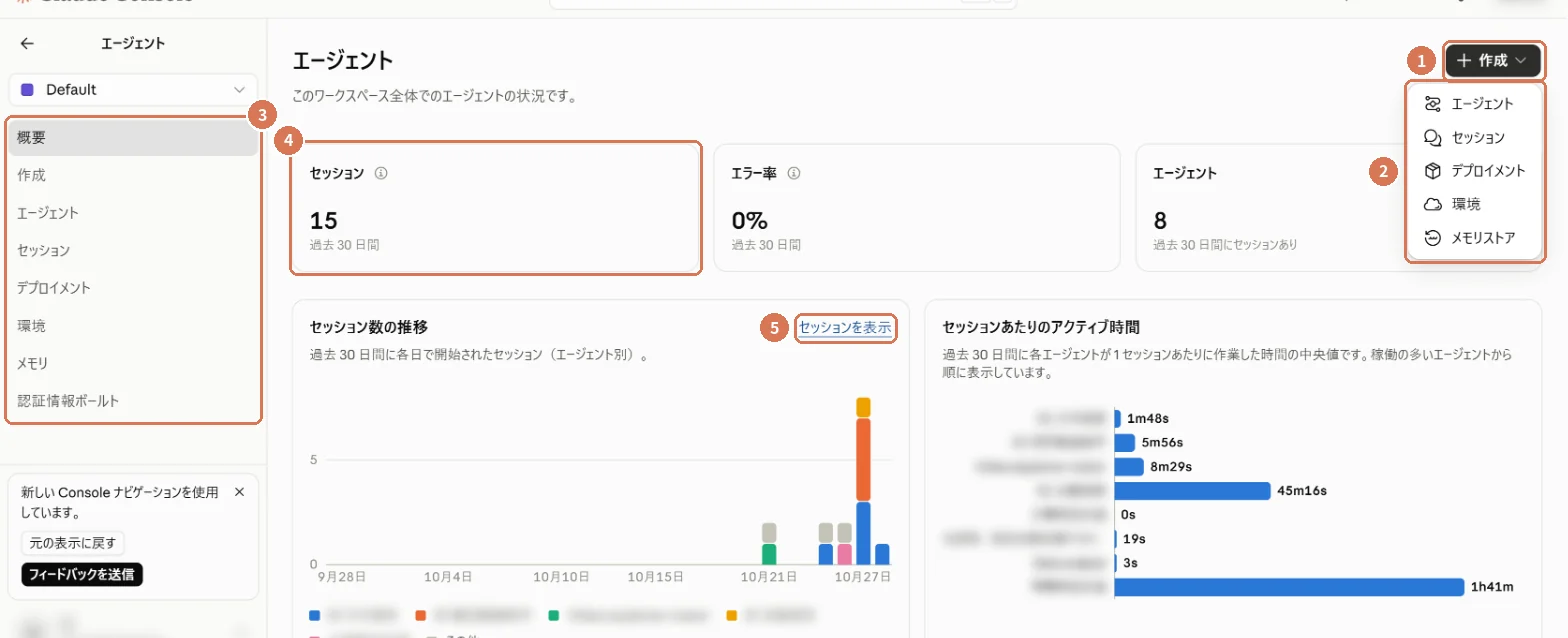1568x638 pixels.
Task: Open the セッション stat card showing 15
Action: [495, 208]
